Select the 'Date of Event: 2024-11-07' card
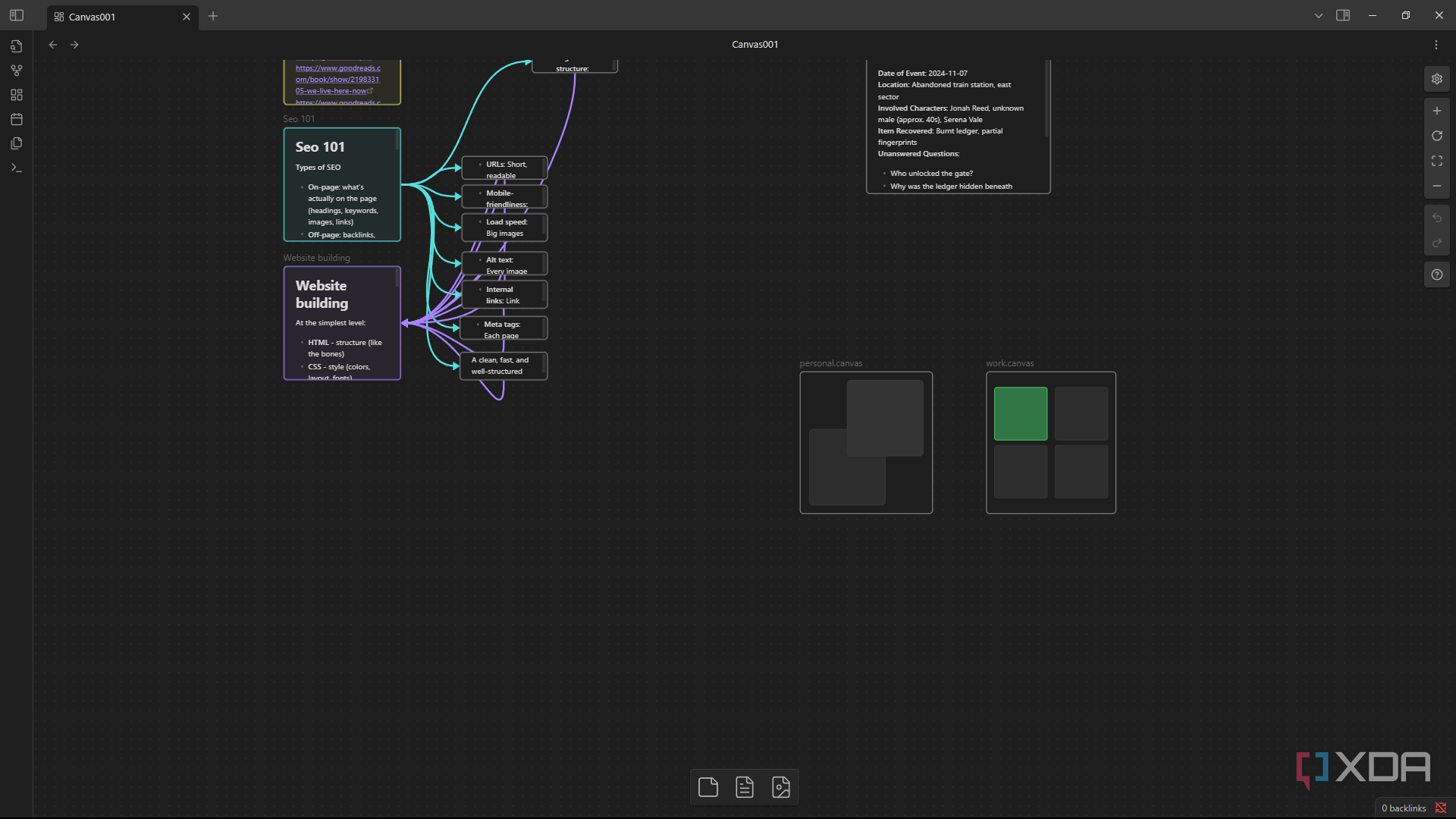 coord(958,127)
